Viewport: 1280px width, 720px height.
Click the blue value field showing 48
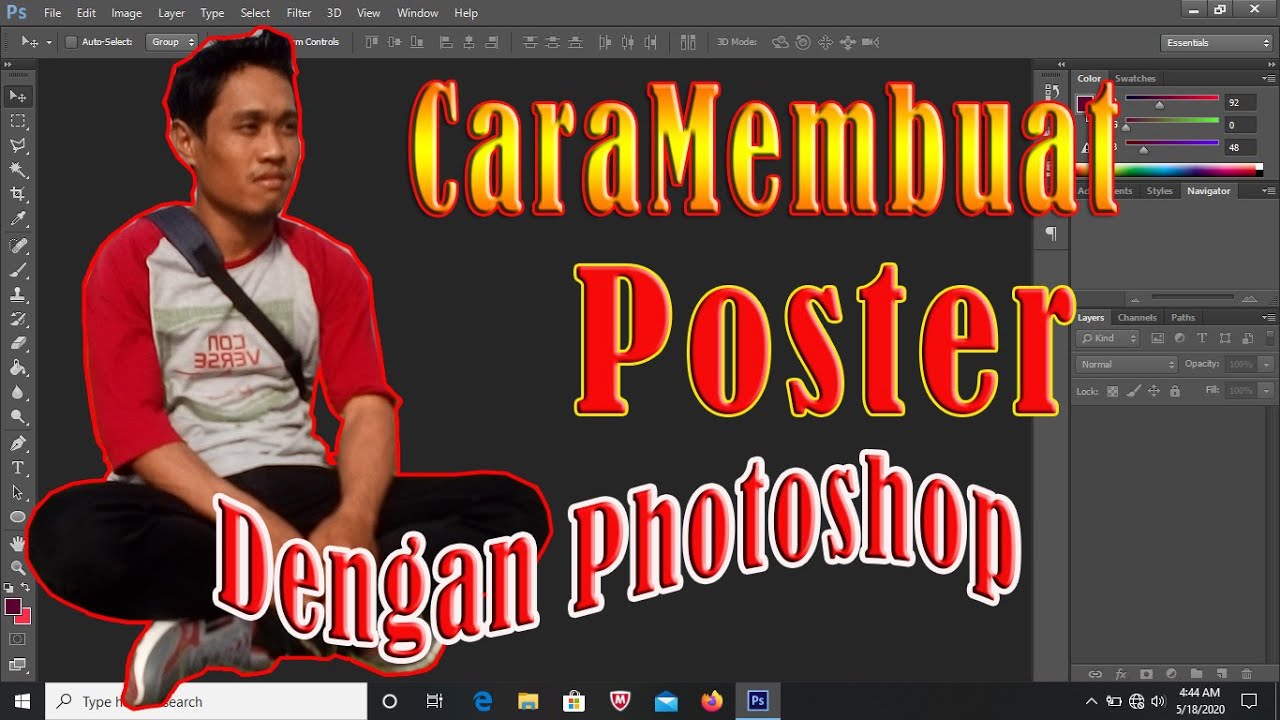pyautogui.click(x=1240, y=148)
